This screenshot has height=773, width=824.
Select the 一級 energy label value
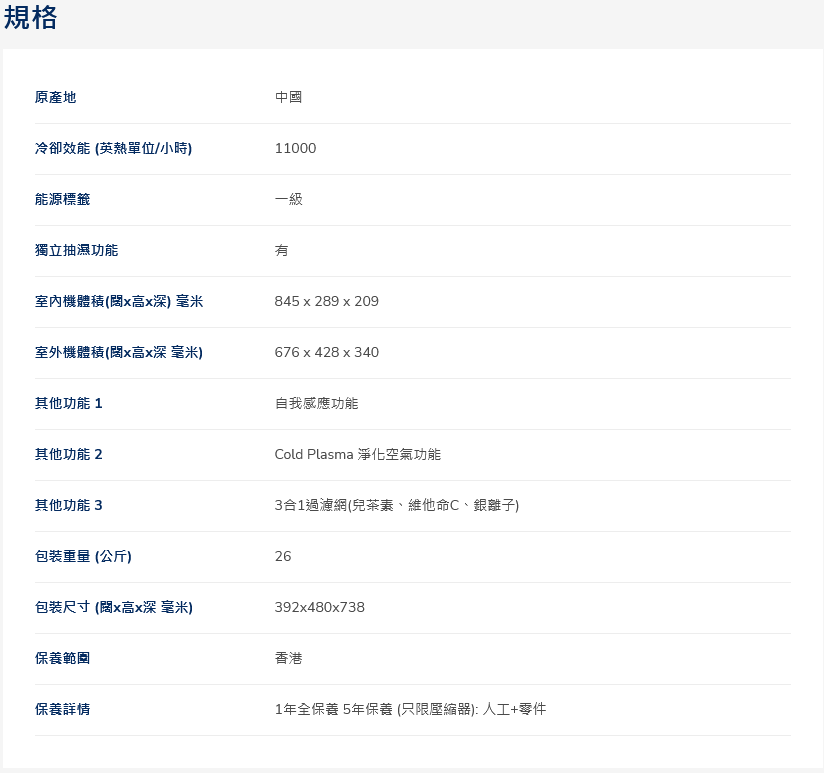[x=288, y=199]
